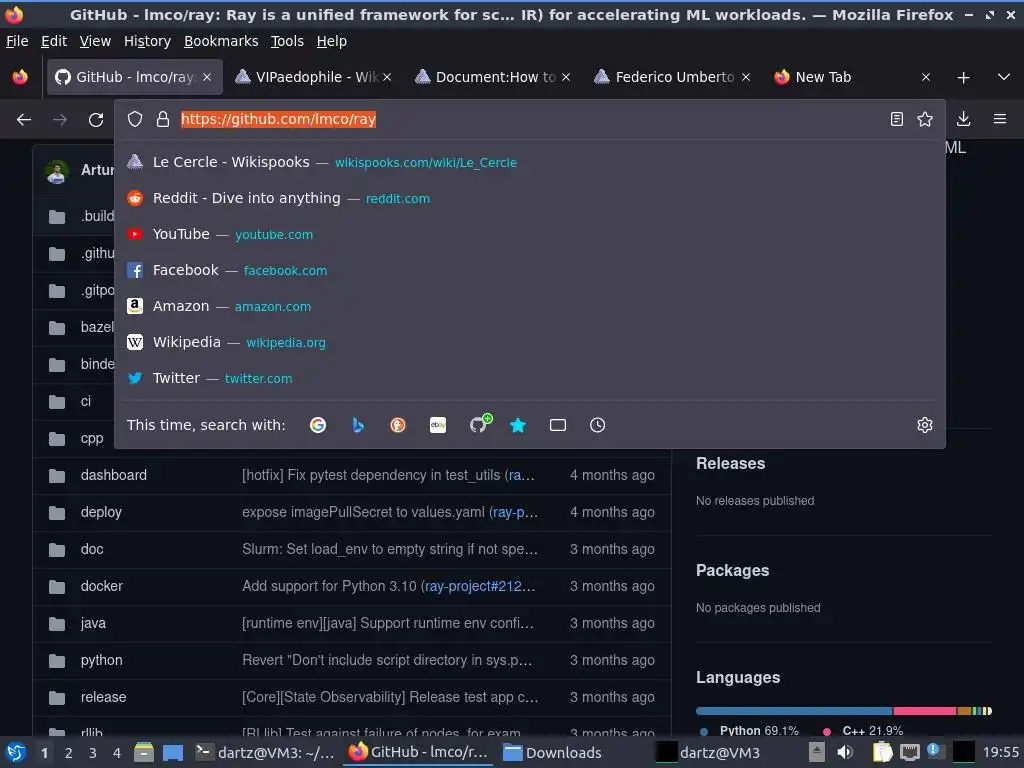Click the dashboard folder icon

point(57,476)
